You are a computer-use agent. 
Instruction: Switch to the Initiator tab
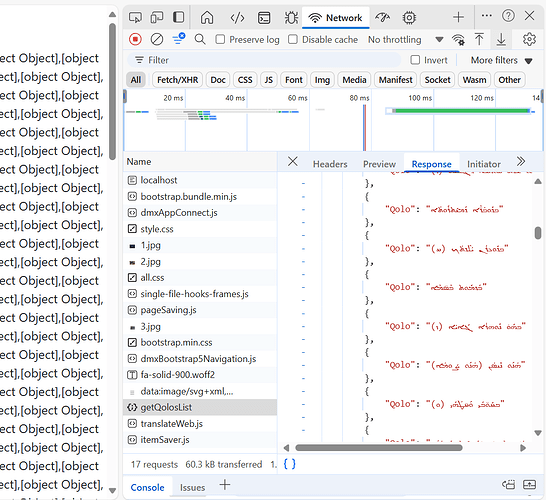[484, 164]
